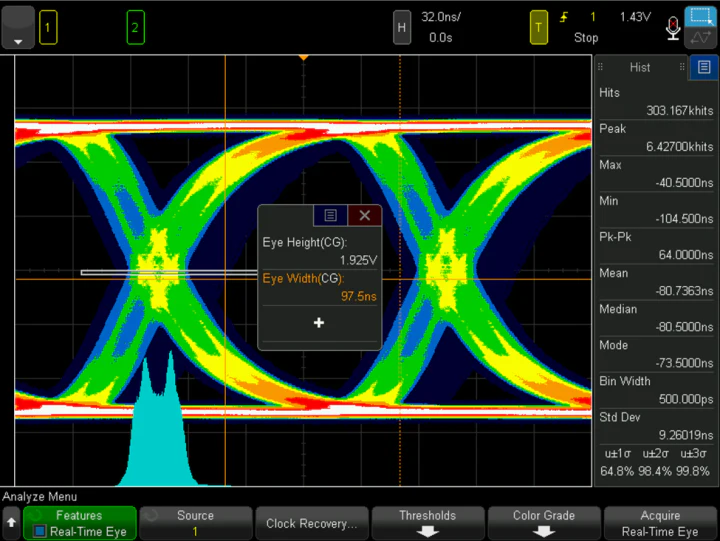This screenshot has height=541, width=720.
Task: Grab the left grip handle of Hist panel
Action: pyautogui.click(x=600, y=68)
